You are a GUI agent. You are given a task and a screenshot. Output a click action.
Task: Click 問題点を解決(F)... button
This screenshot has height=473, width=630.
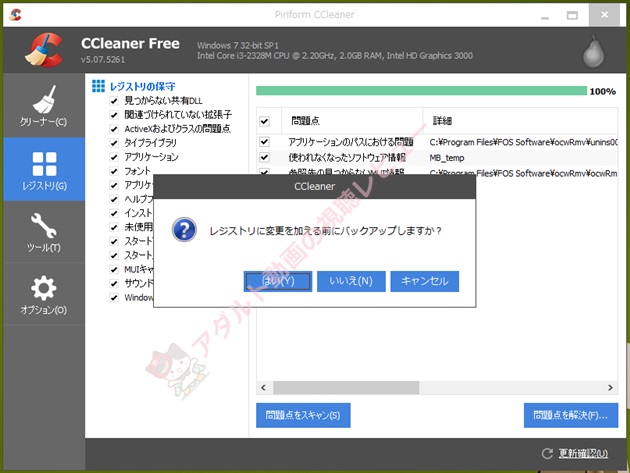[571, 415]
